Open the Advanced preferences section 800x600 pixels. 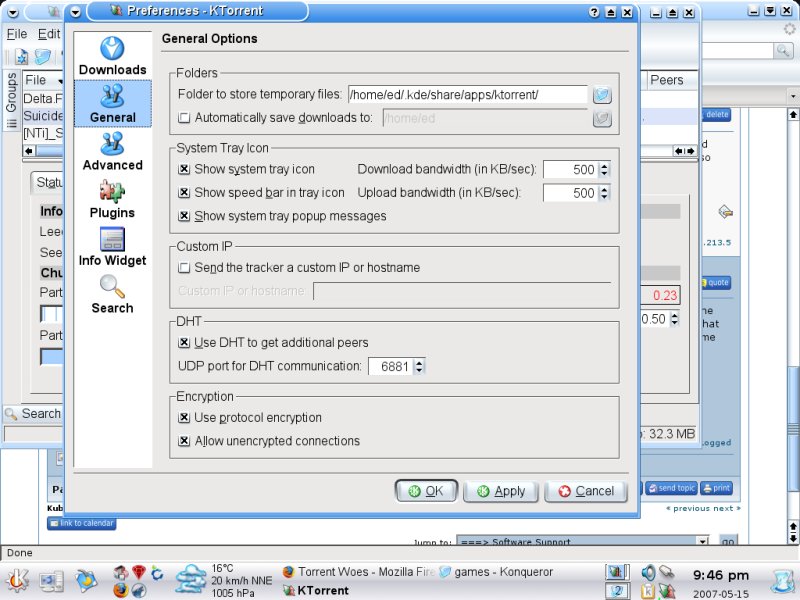112,151
